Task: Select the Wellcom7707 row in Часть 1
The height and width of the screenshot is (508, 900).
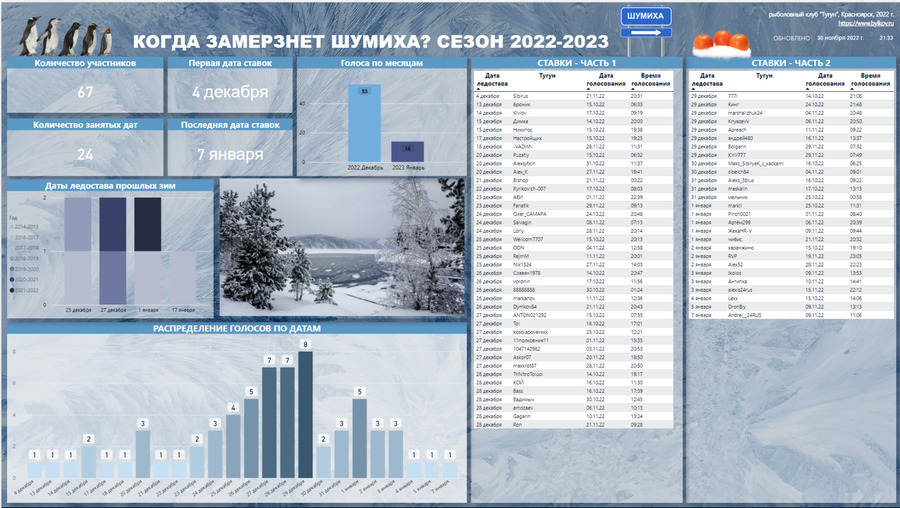Action: point(573,239)
